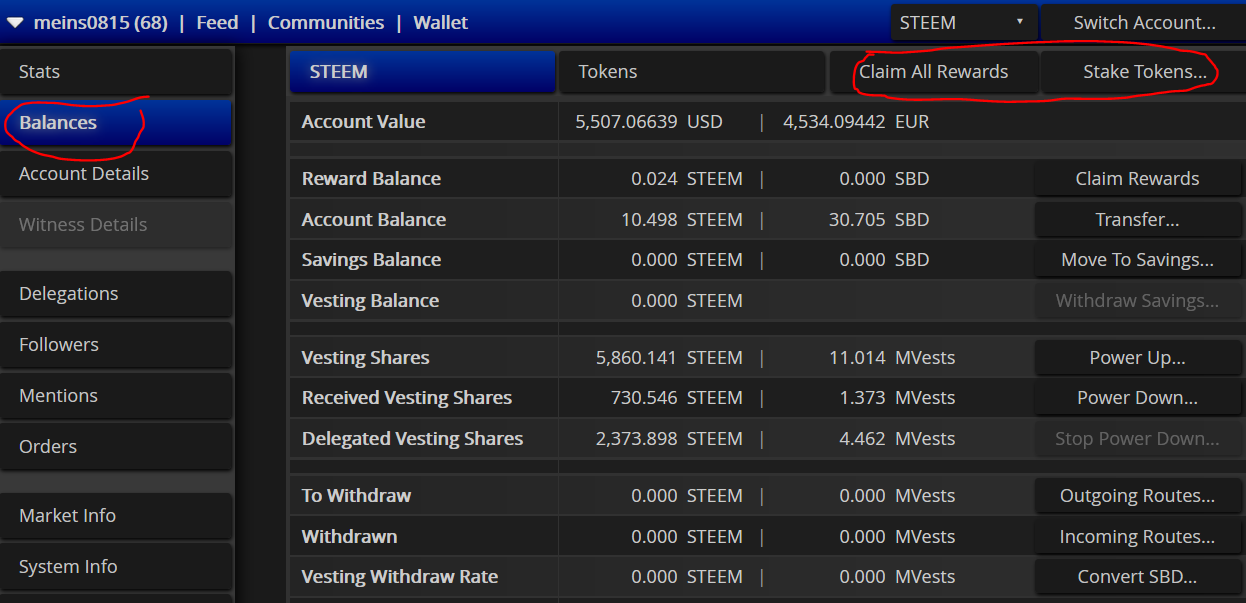
Task: Show the Mentions section
Action: coord(116,396)
